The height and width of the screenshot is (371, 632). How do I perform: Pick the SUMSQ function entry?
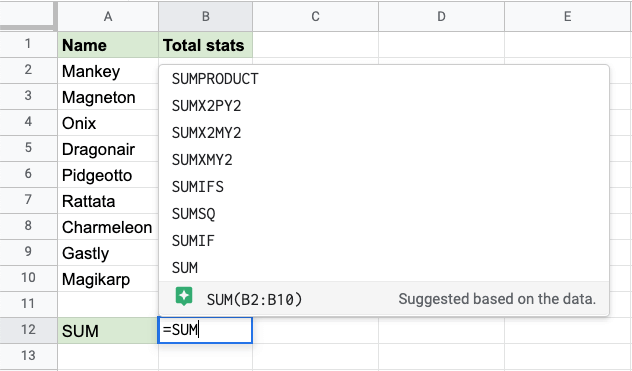click(x=384, y=214)
